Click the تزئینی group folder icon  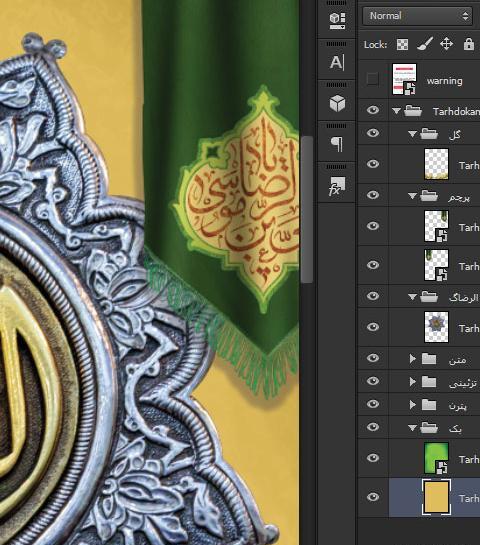(429, 382)
